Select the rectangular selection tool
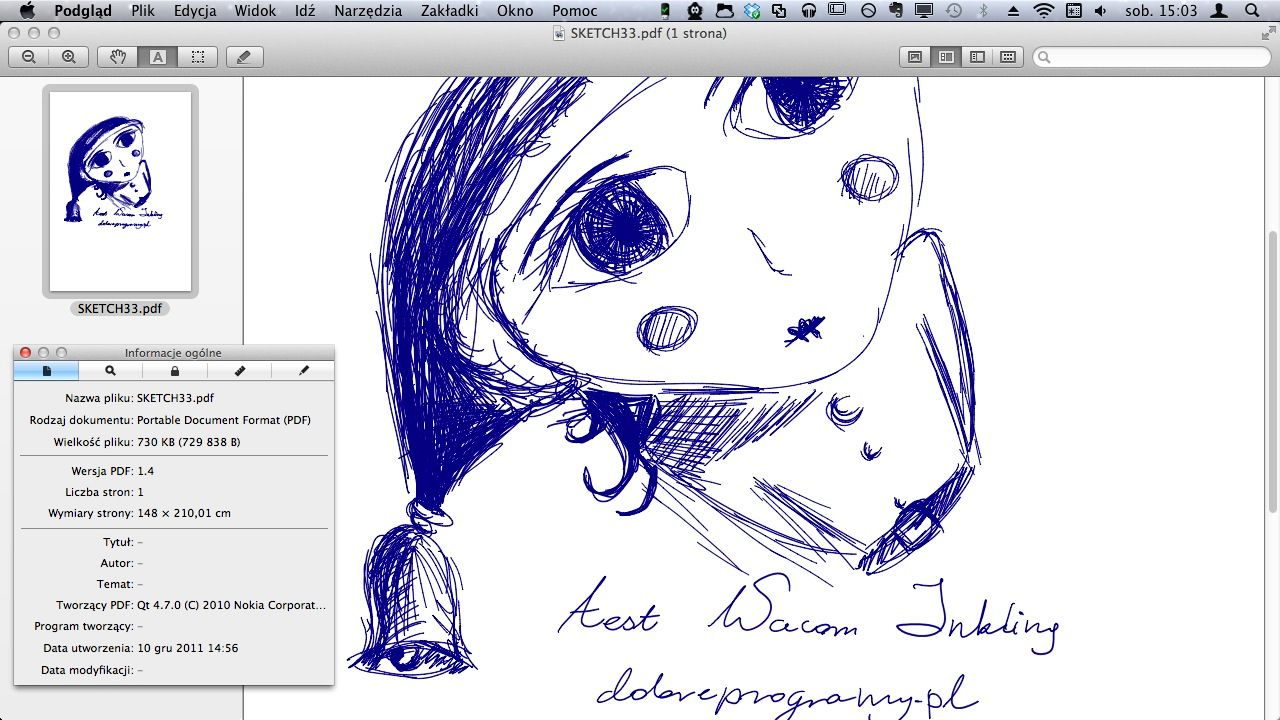Screen dimensions: 1280x720 (198, 57)
